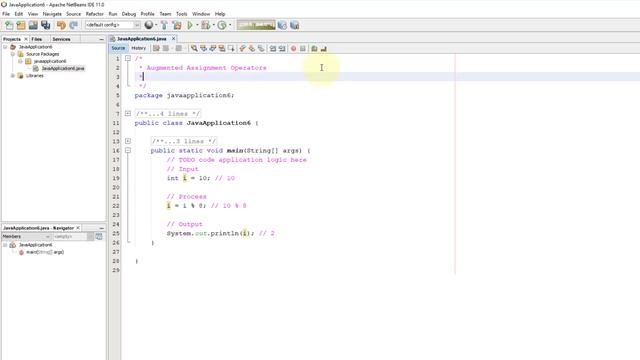Open the default config combo box

click(113, 25)
